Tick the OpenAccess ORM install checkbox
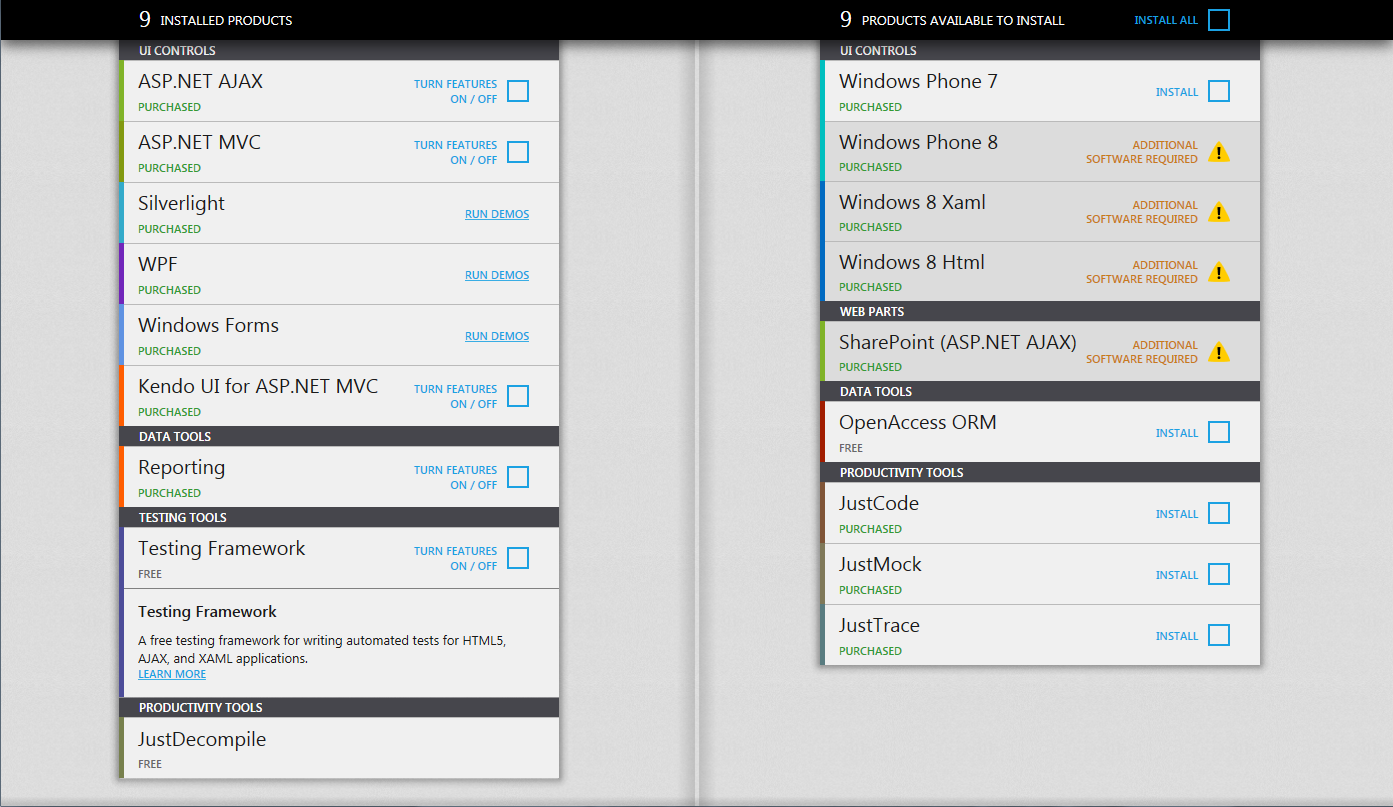The width and height of the screenshot is (1393, 807). click(1219, 432)
